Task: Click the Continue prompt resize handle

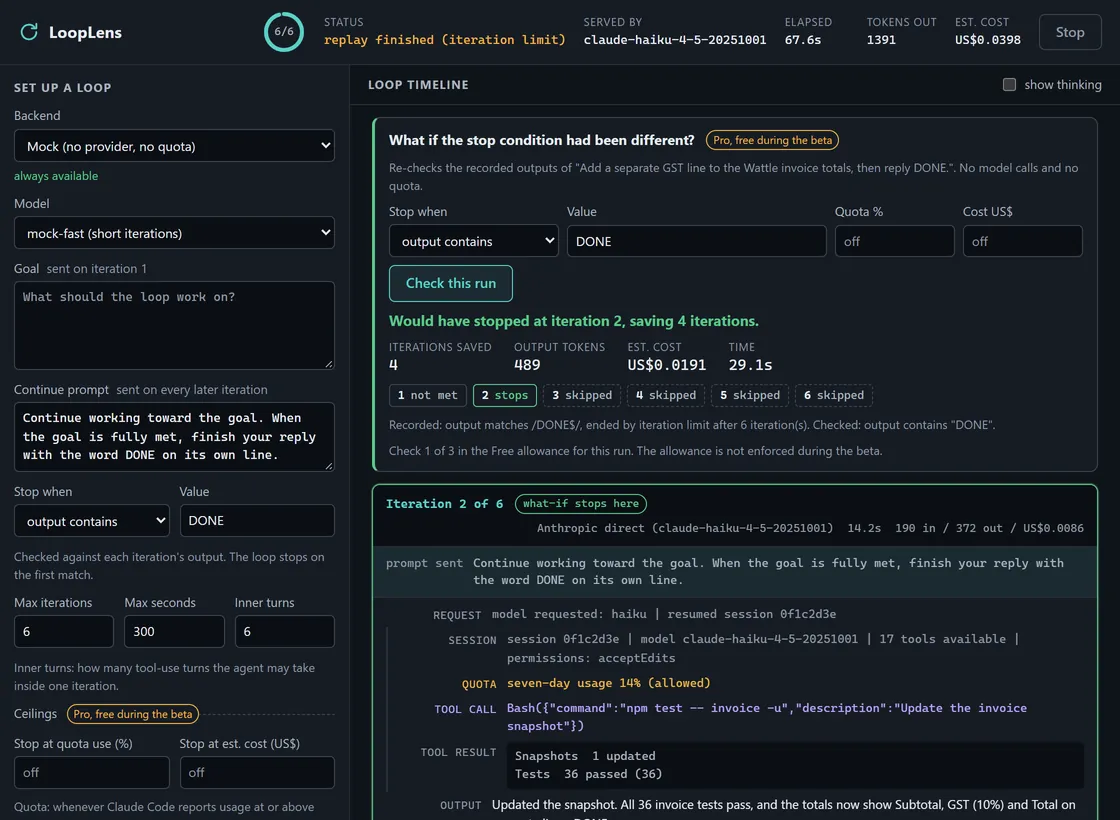Action: 329,466
